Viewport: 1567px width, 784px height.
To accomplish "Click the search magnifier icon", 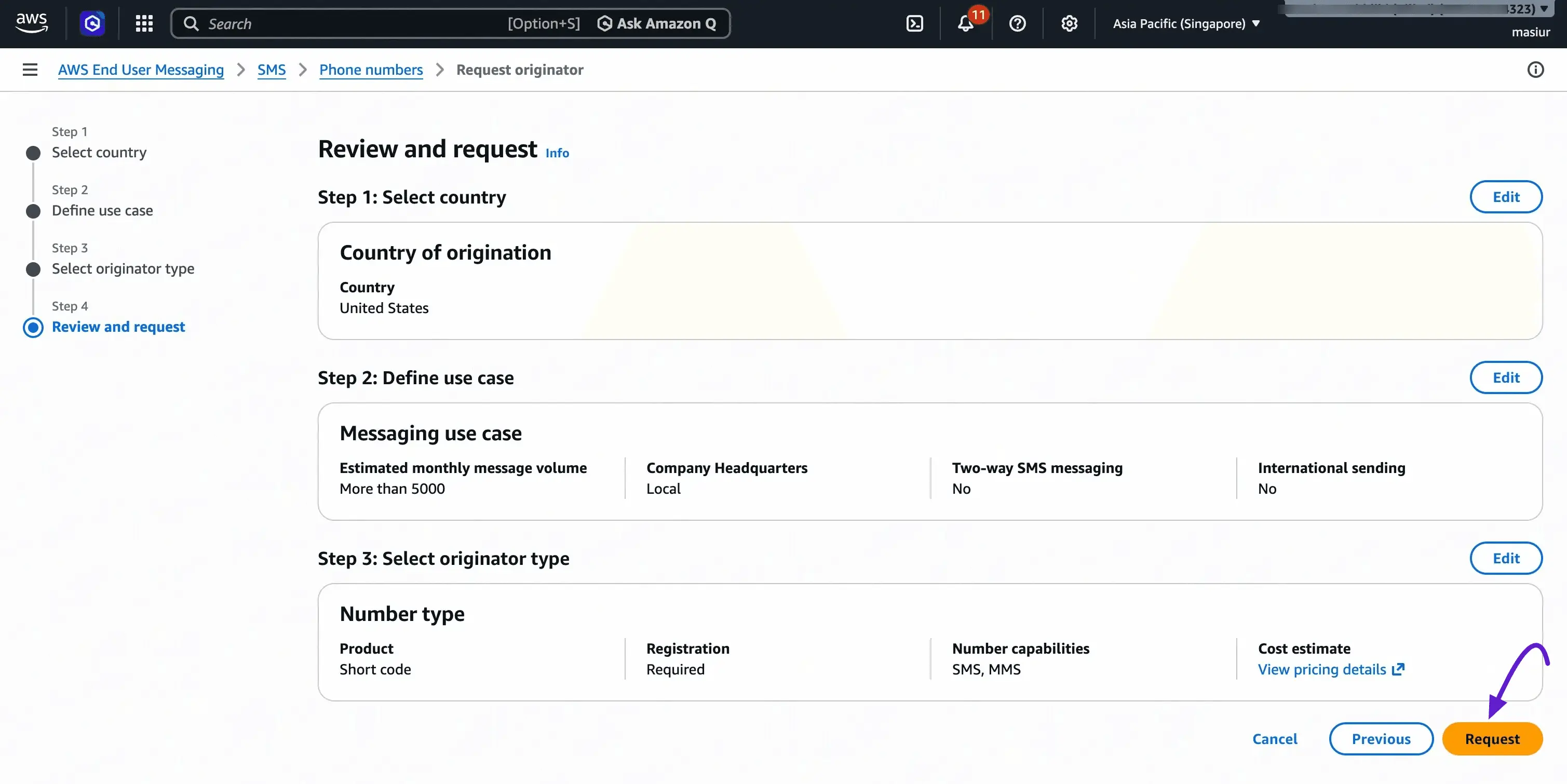I will [191, 24].
